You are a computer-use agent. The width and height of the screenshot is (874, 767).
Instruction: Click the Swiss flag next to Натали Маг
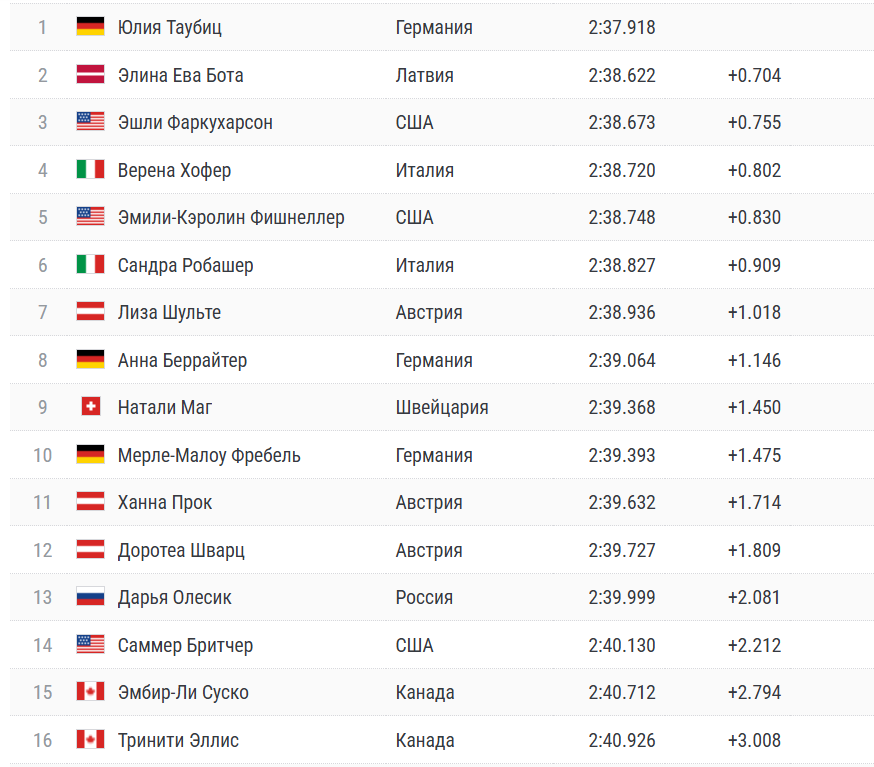point(90,407)
